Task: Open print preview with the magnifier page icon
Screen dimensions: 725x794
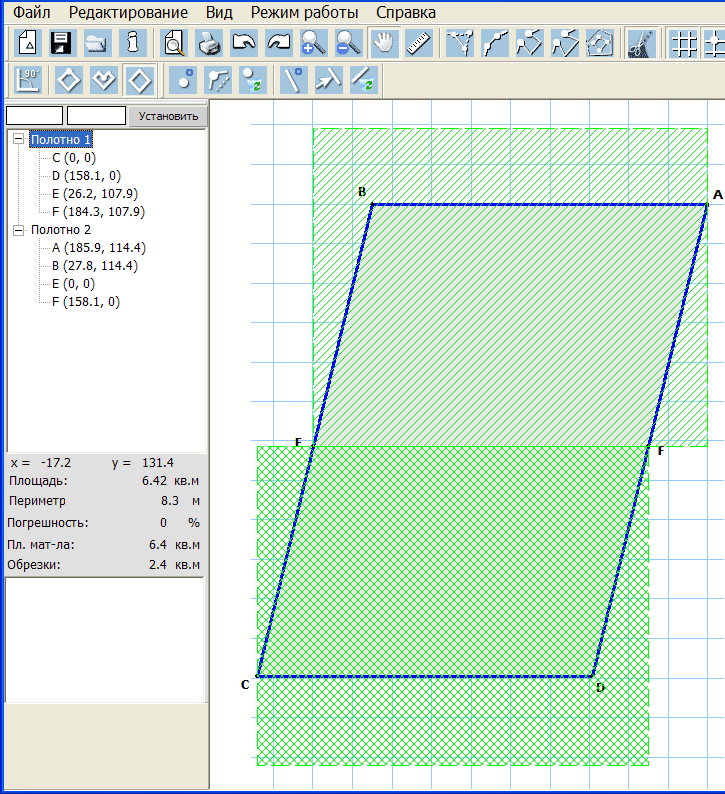Action: coord(174,43)
